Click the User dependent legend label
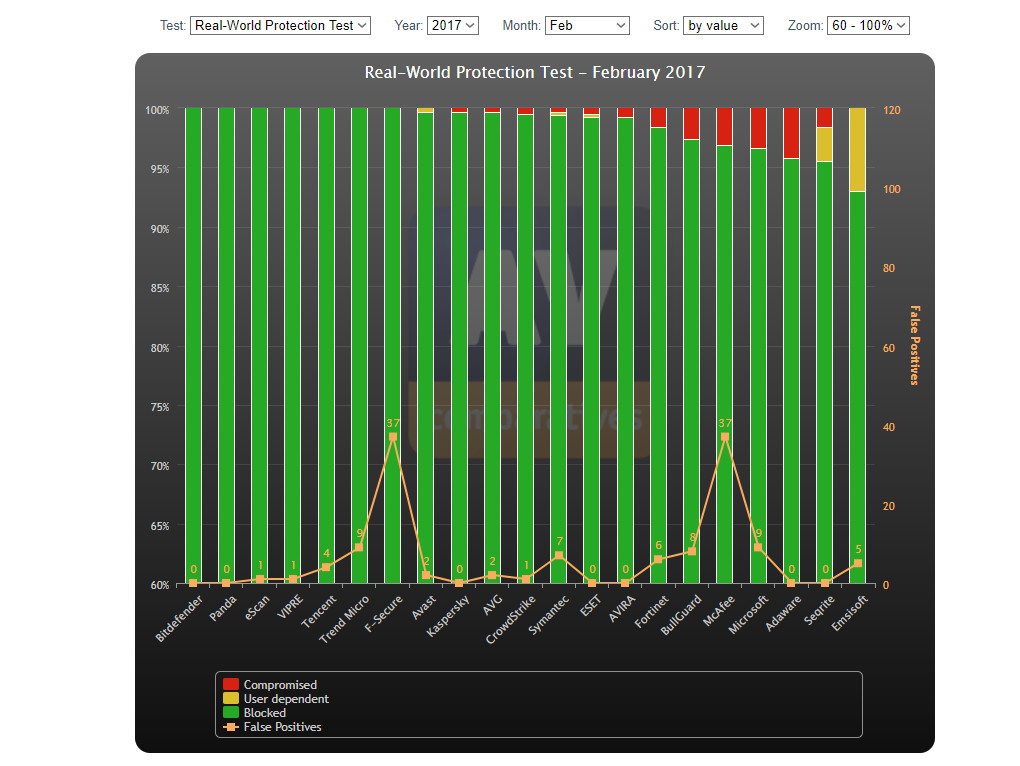The width and height of the screenshot is (1020, 766). pyautogui.click(x=286, y=698)
